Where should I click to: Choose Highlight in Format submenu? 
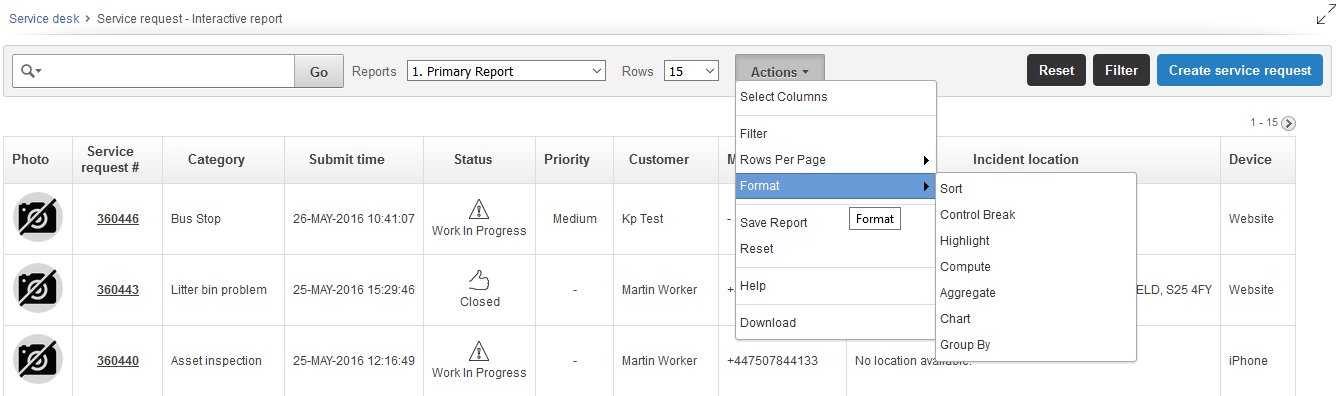click(1036, 241)
